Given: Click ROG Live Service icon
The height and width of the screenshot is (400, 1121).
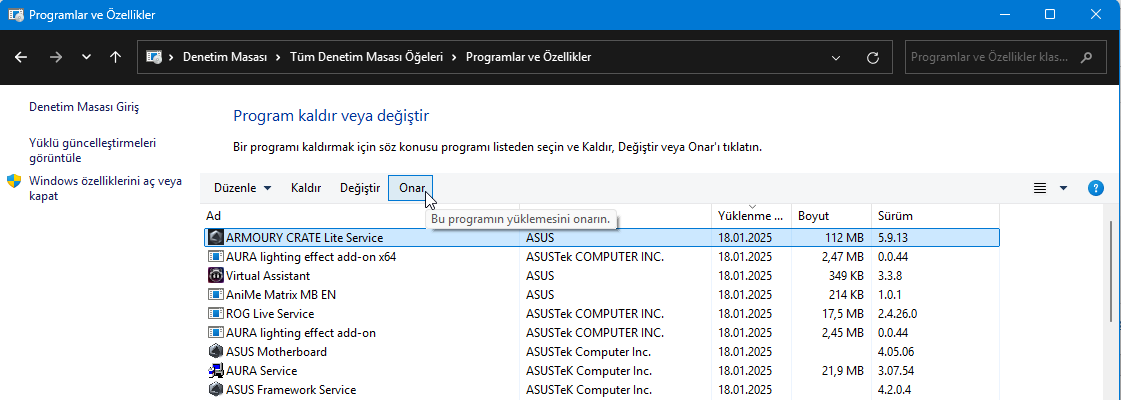Looking at the screenshot, I should tap(215, 314).
